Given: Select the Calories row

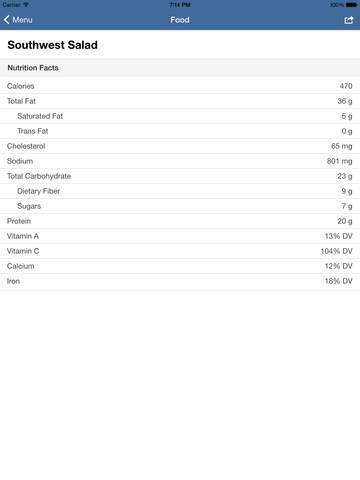Looking at the screenshot, I should tap(180, 86).
